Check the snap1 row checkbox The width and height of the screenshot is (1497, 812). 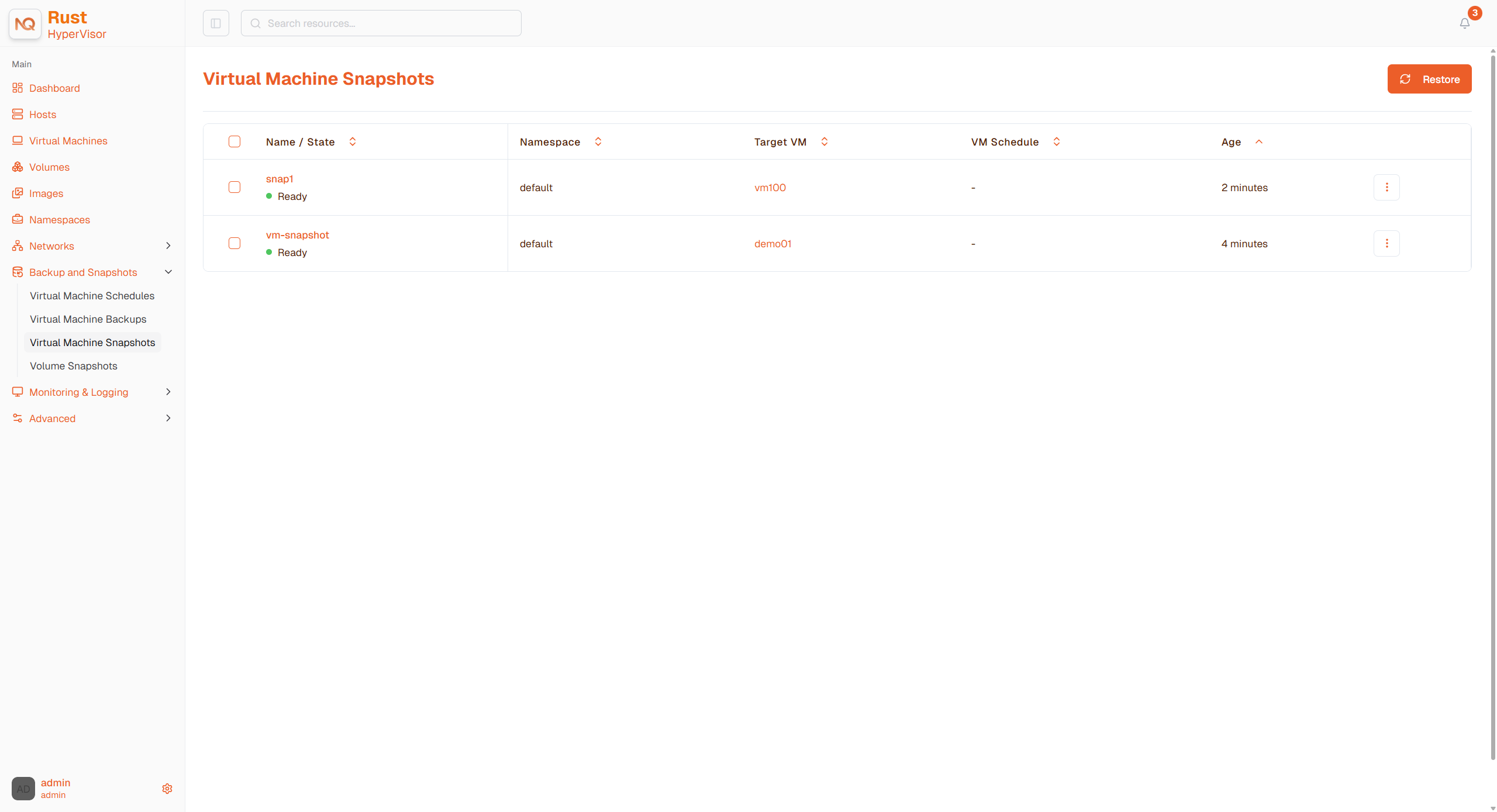pos(234,187)
